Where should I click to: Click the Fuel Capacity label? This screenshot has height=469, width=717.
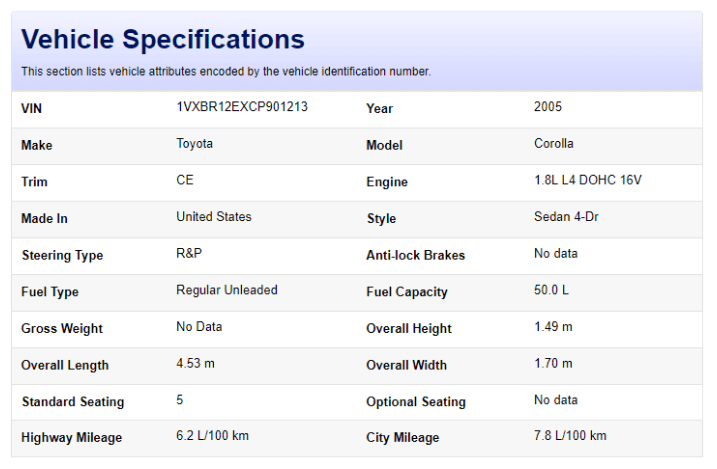[x=407, y=292]
